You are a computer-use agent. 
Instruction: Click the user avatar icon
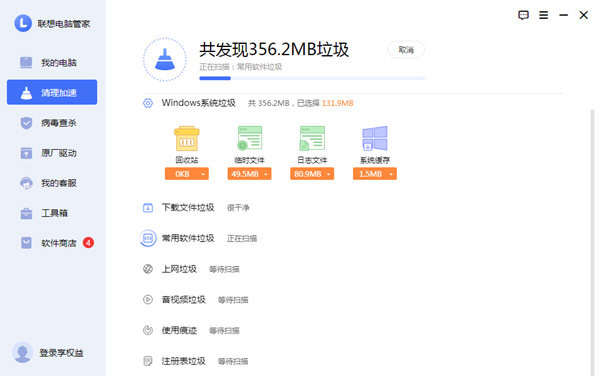point(23,352)
